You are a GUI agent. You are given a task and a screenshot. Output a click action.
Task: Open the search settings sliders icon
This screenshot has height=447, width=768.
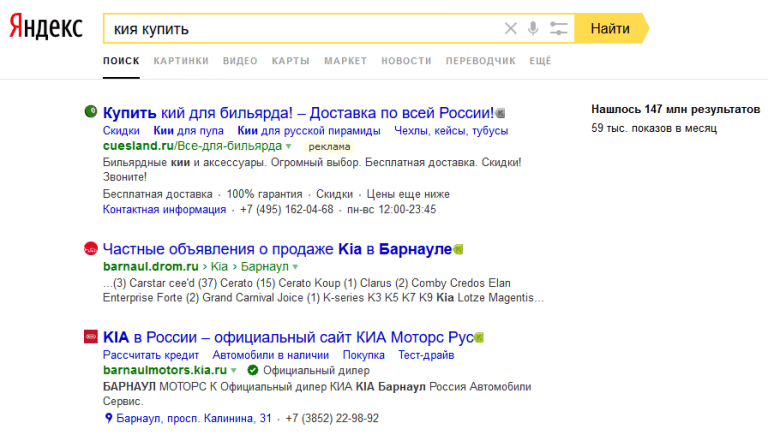pos(558,29)
